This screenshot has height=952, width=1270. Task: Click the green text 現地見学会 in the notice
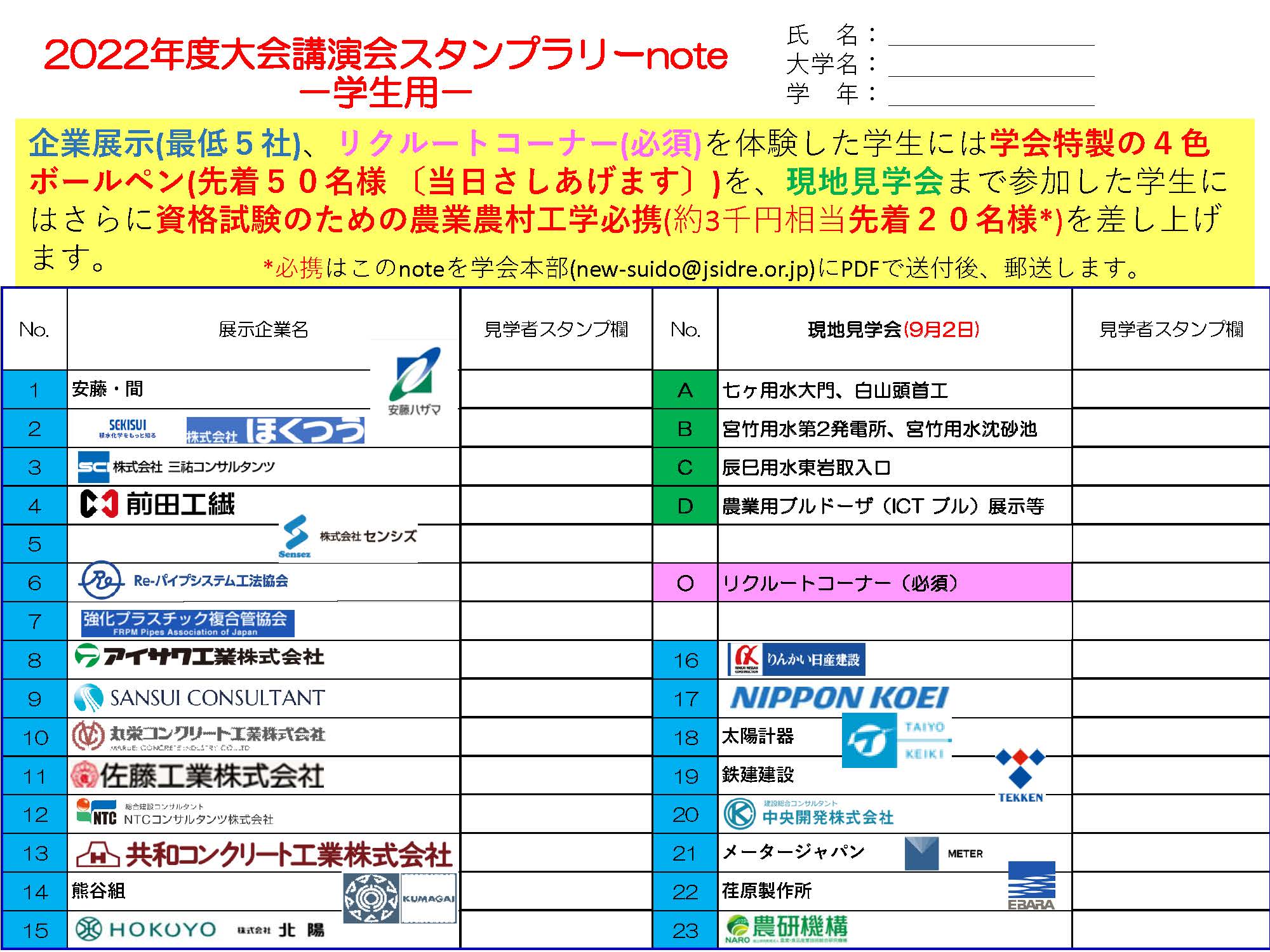click(864, 182)
